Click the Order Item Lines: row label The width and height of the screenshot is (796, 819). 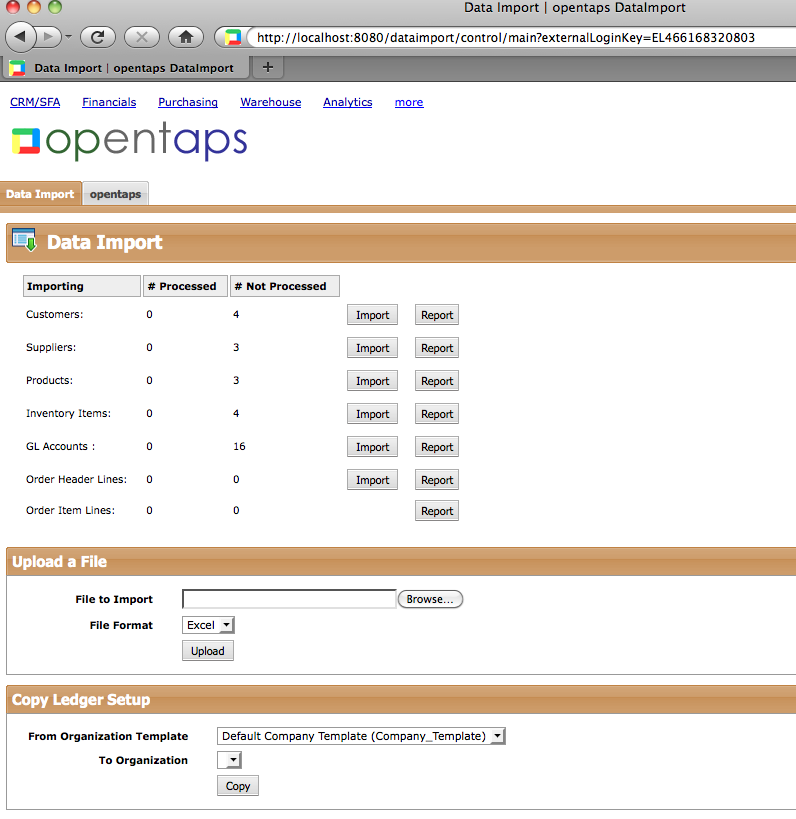pos(71,510)
